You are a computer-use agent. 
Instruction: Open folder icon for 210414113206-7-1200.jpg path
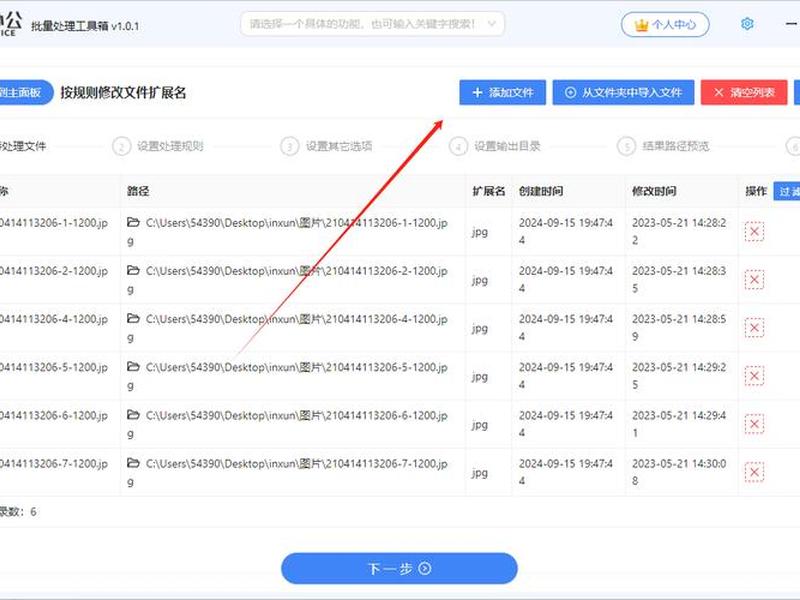133,463
